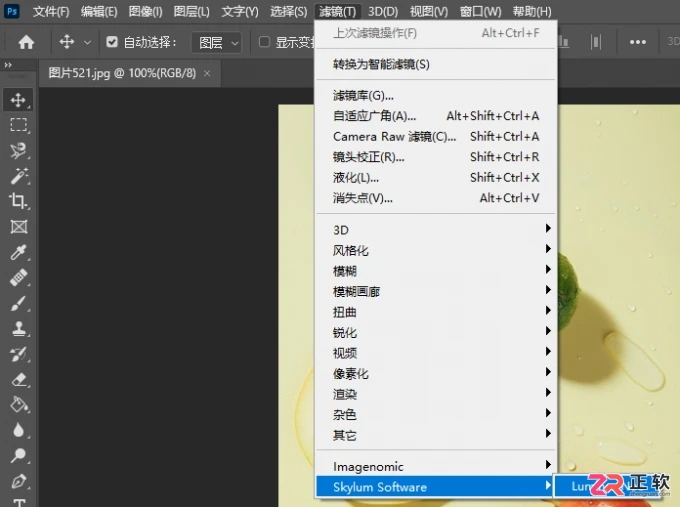
Task: Choose 转换为智能滤镜(S)
Action: point(436,64)
